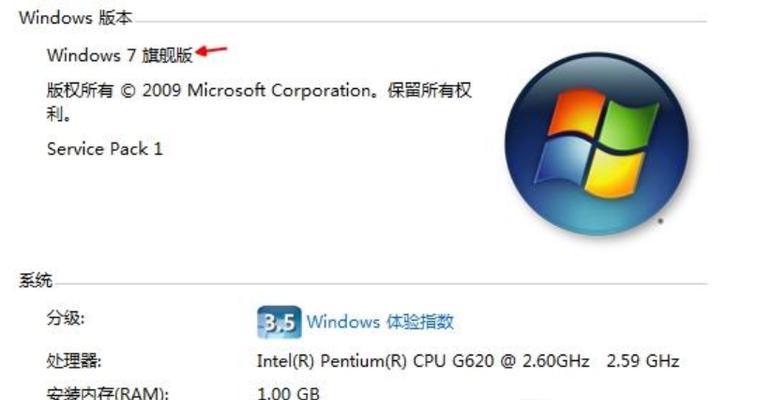Click the Windows 版本 section heading
Image resolution: width=772 pixels, height=400 pixels.
75,18
